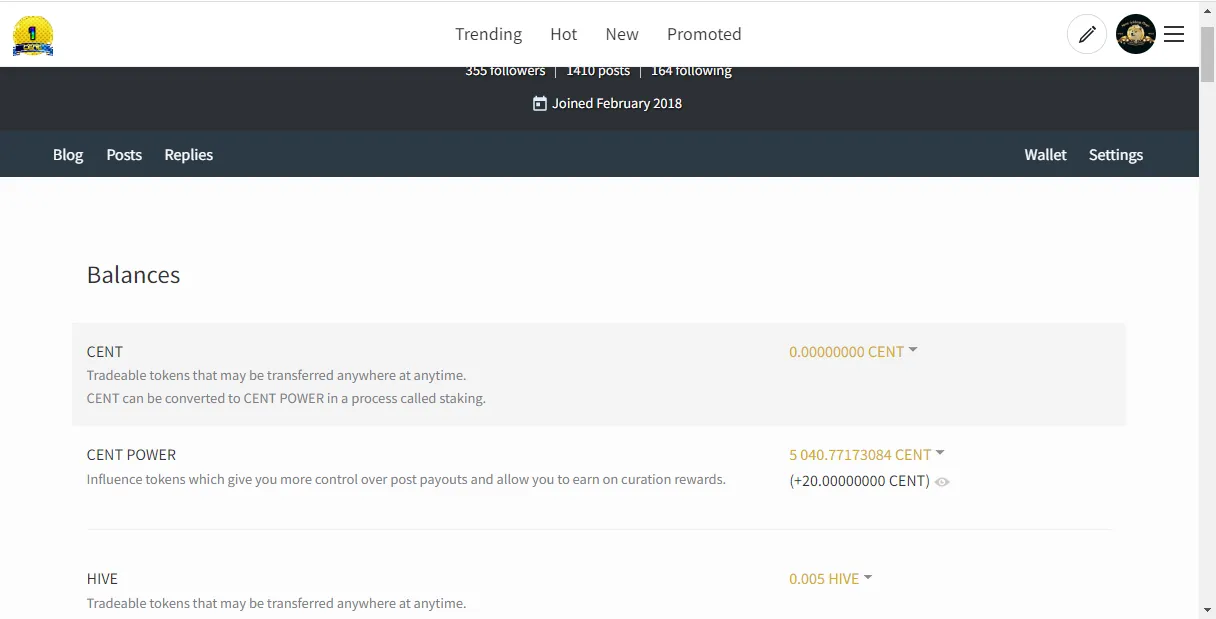Click the (+20.00000000 CENT) delegated amount
This screenshot has width=1216, height=619.
[x=859, y=481]
